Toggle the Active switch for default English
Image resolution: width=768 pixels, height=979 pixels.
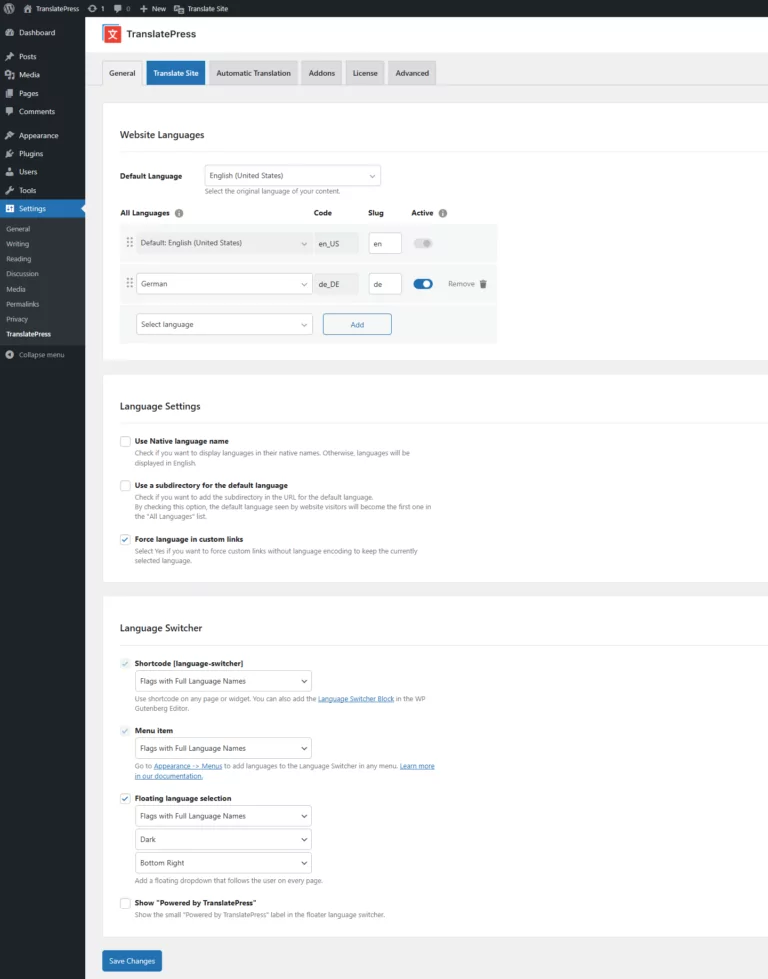[x=423, y=244]
